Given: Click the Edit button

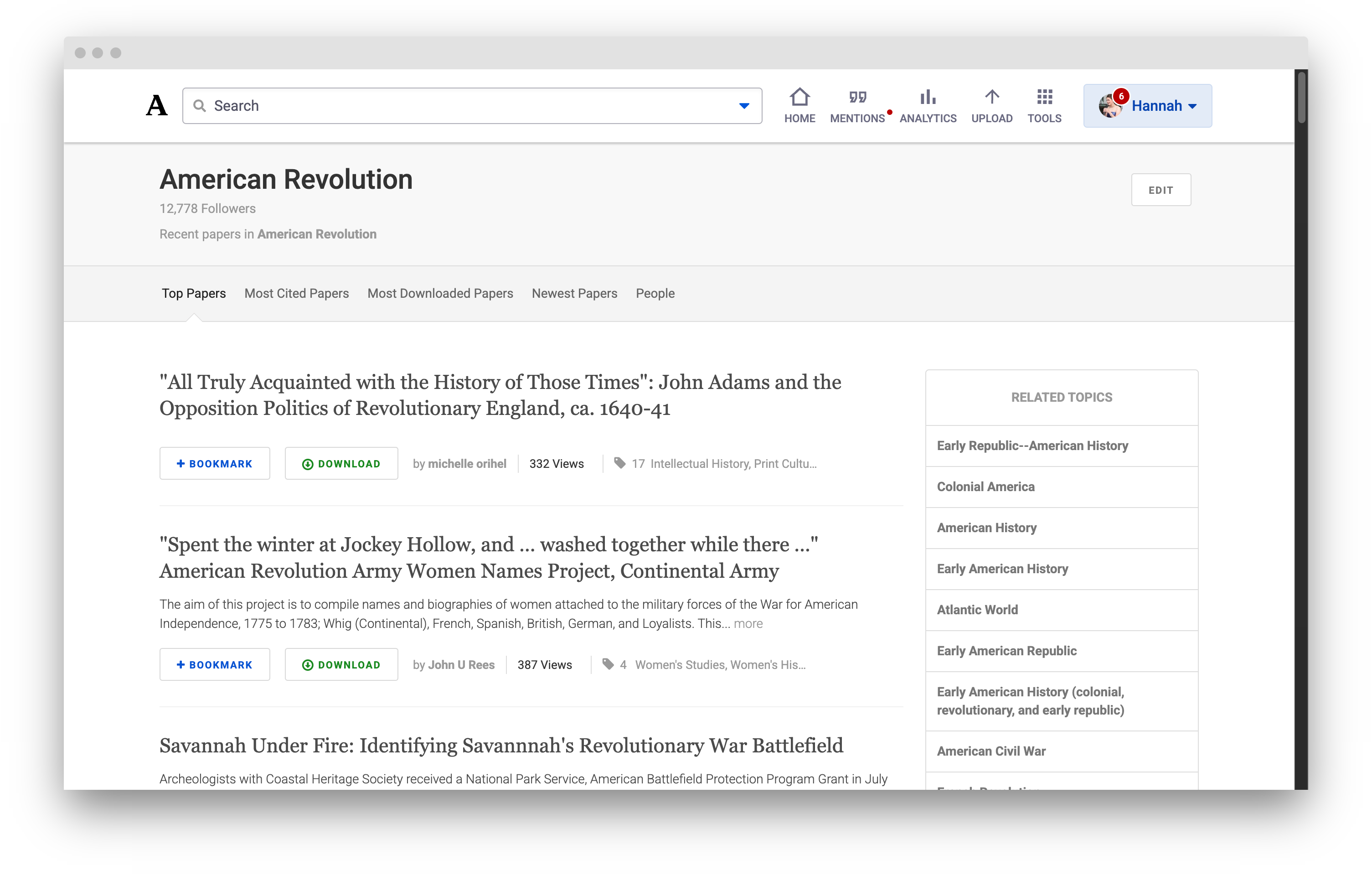Looking at the screenshot, I should (1161, 190).
